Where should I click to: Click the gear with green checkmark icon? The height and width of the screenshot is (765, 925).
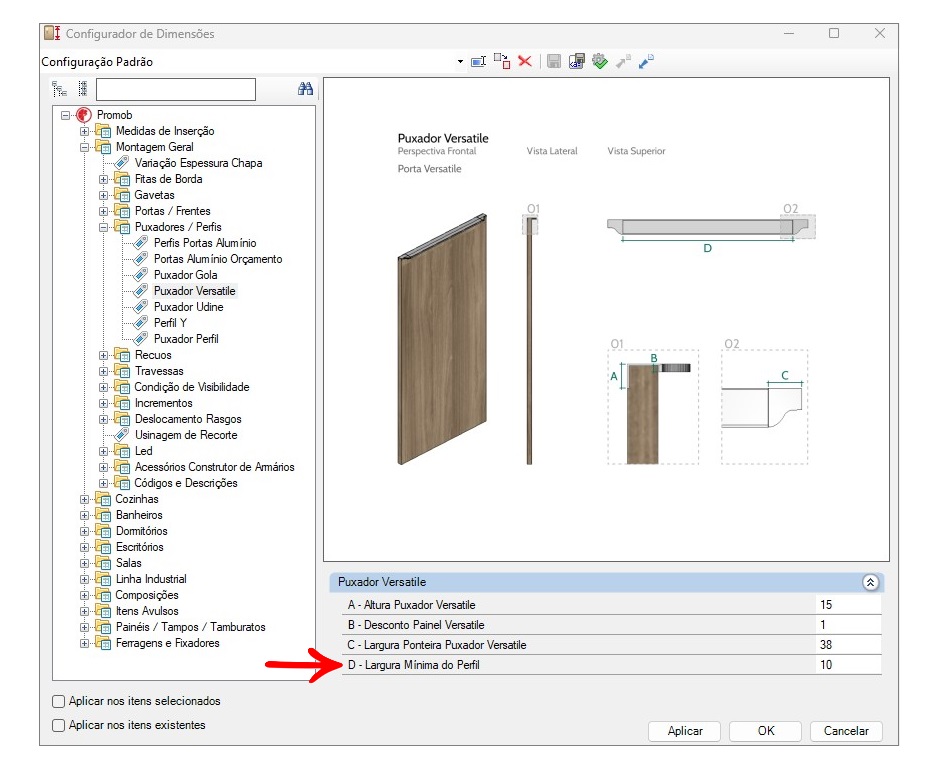(599, 61)
